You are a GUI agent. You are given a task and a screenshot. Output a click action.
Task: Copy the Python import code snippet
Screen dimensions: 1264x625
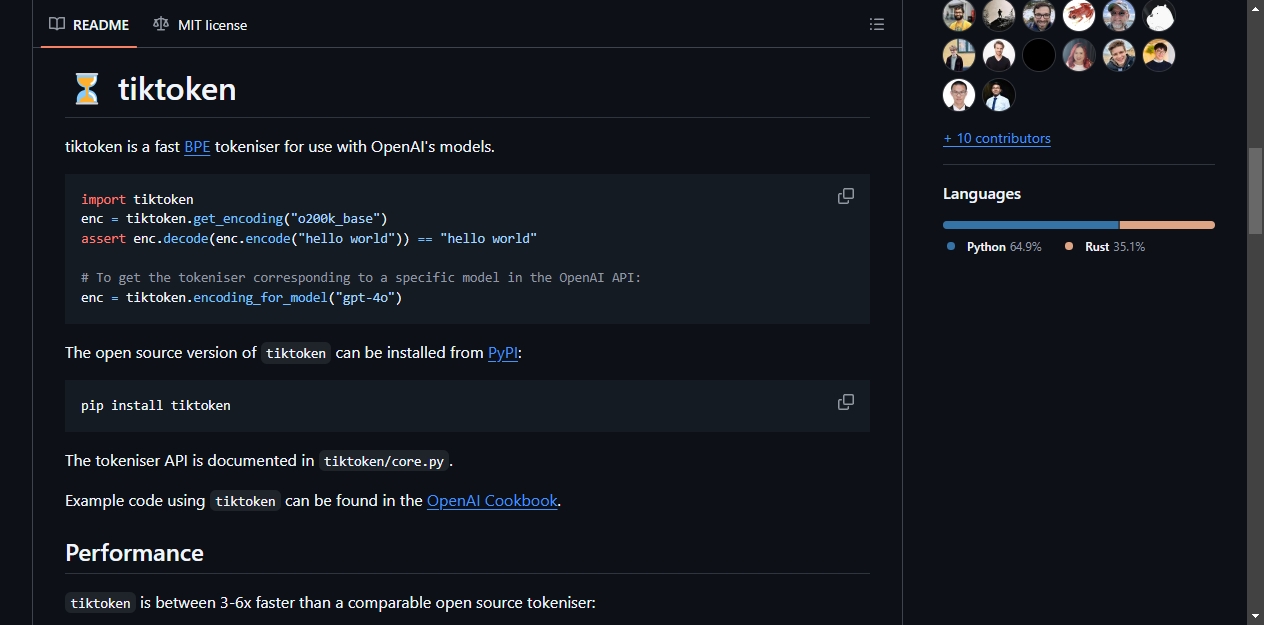(846, 196)
